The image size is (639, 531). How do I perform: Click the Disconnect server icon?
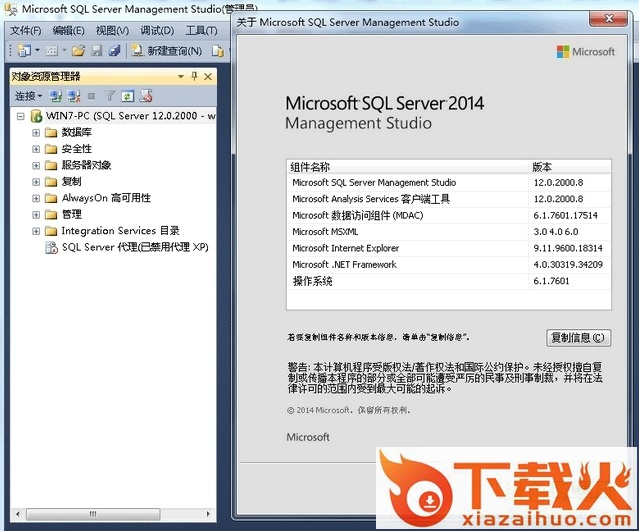click(x=74, y=96)
